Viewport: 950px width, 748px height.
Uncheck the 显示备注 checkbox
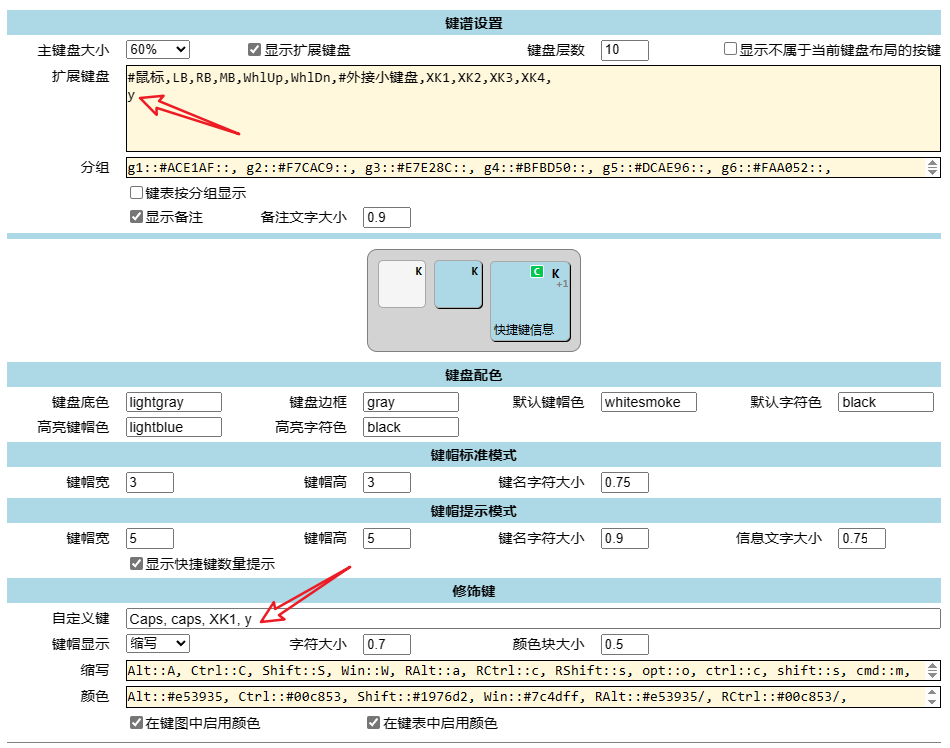(x=136, y=217)
